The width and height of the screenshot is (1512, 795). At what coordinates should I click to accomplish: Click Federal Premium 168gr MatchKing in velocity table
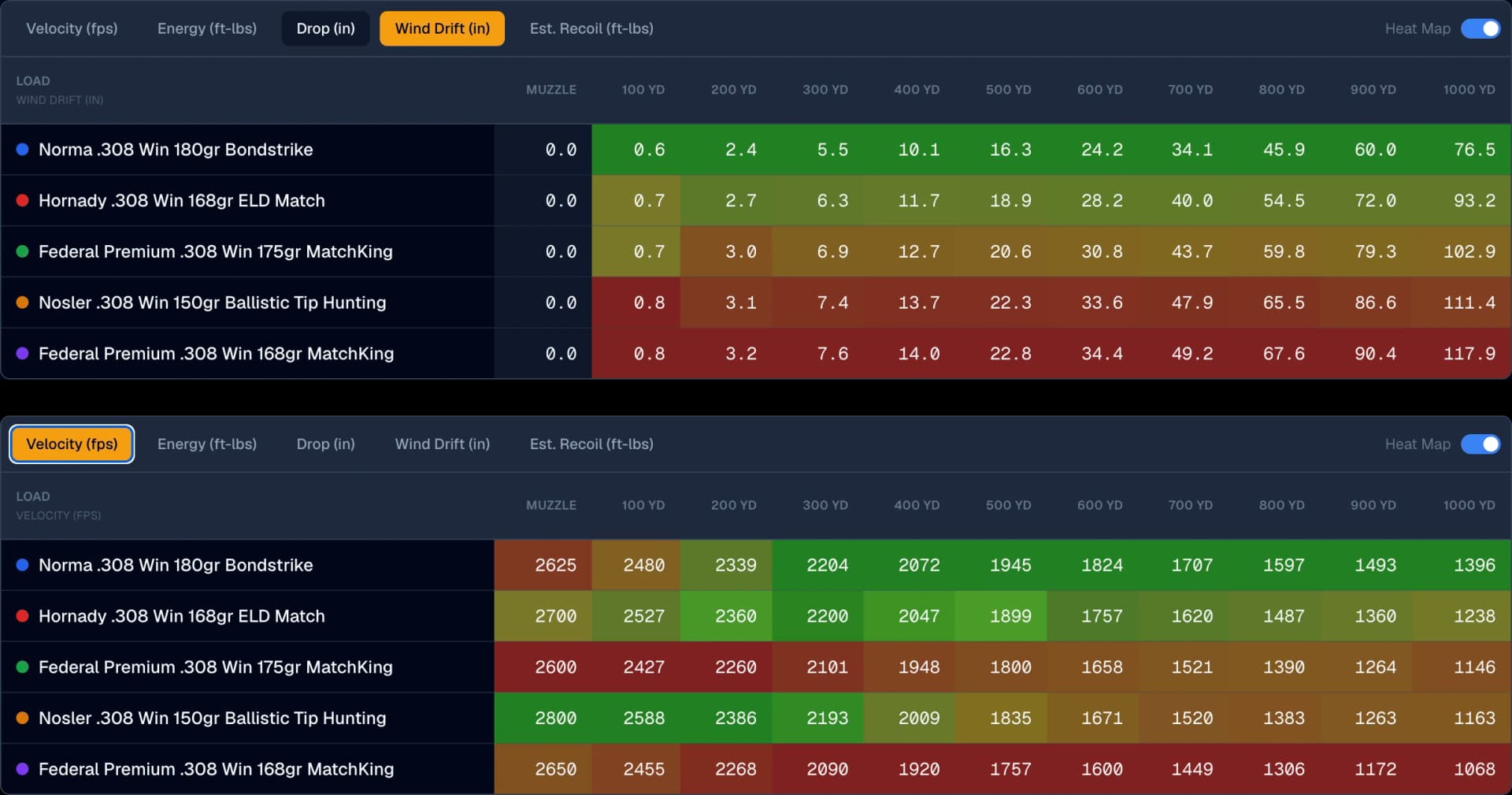217,770
